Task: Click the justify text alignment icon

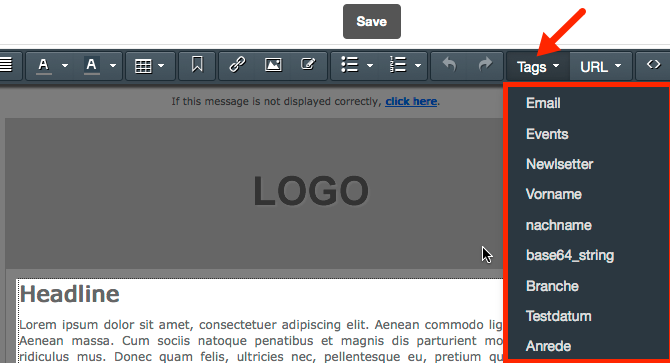Action: point(6,65)
